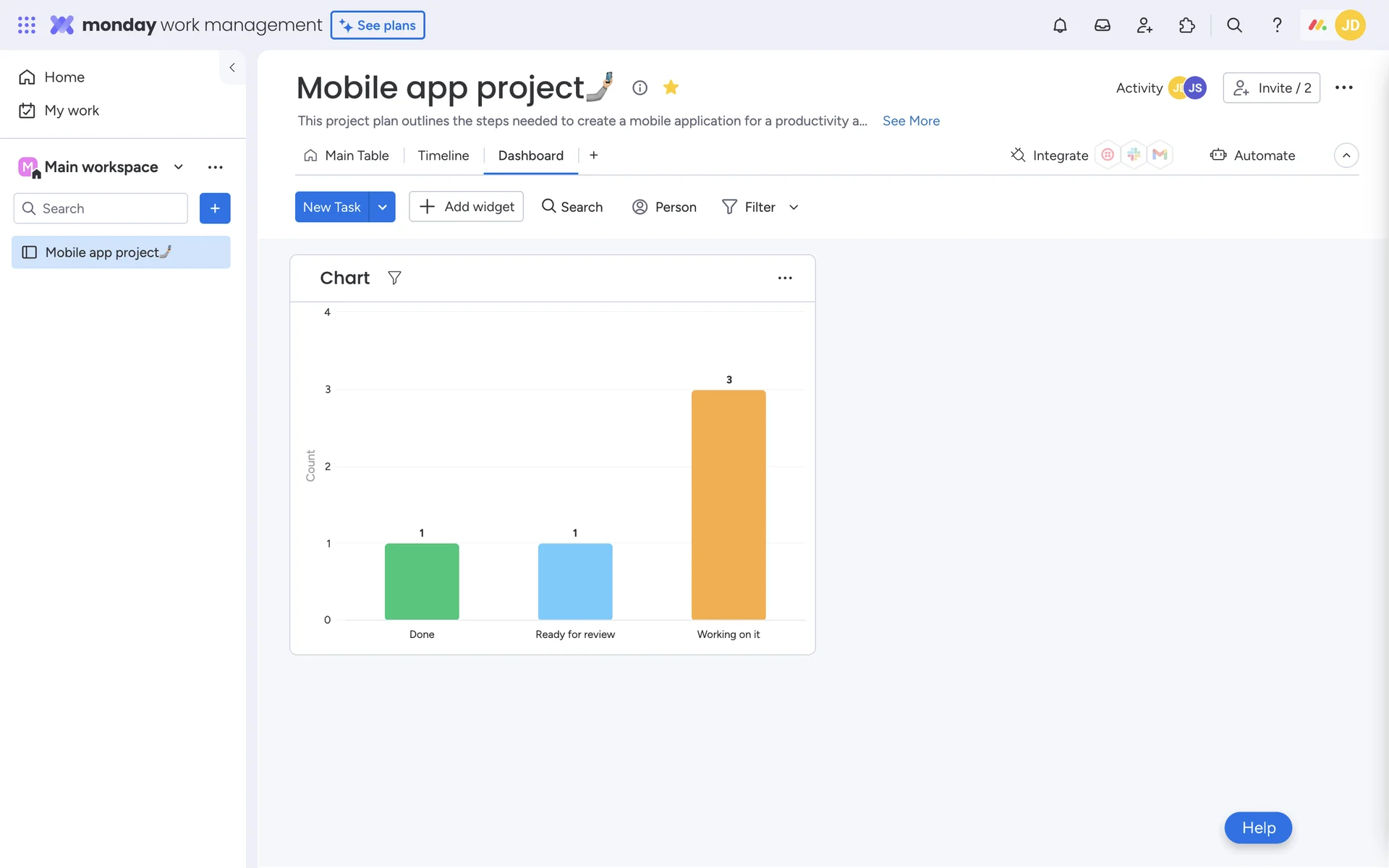Expand the New Task dropdown arrow
Image resolution: width=1389 pixels, height=868 pixels.
point(382,207)
